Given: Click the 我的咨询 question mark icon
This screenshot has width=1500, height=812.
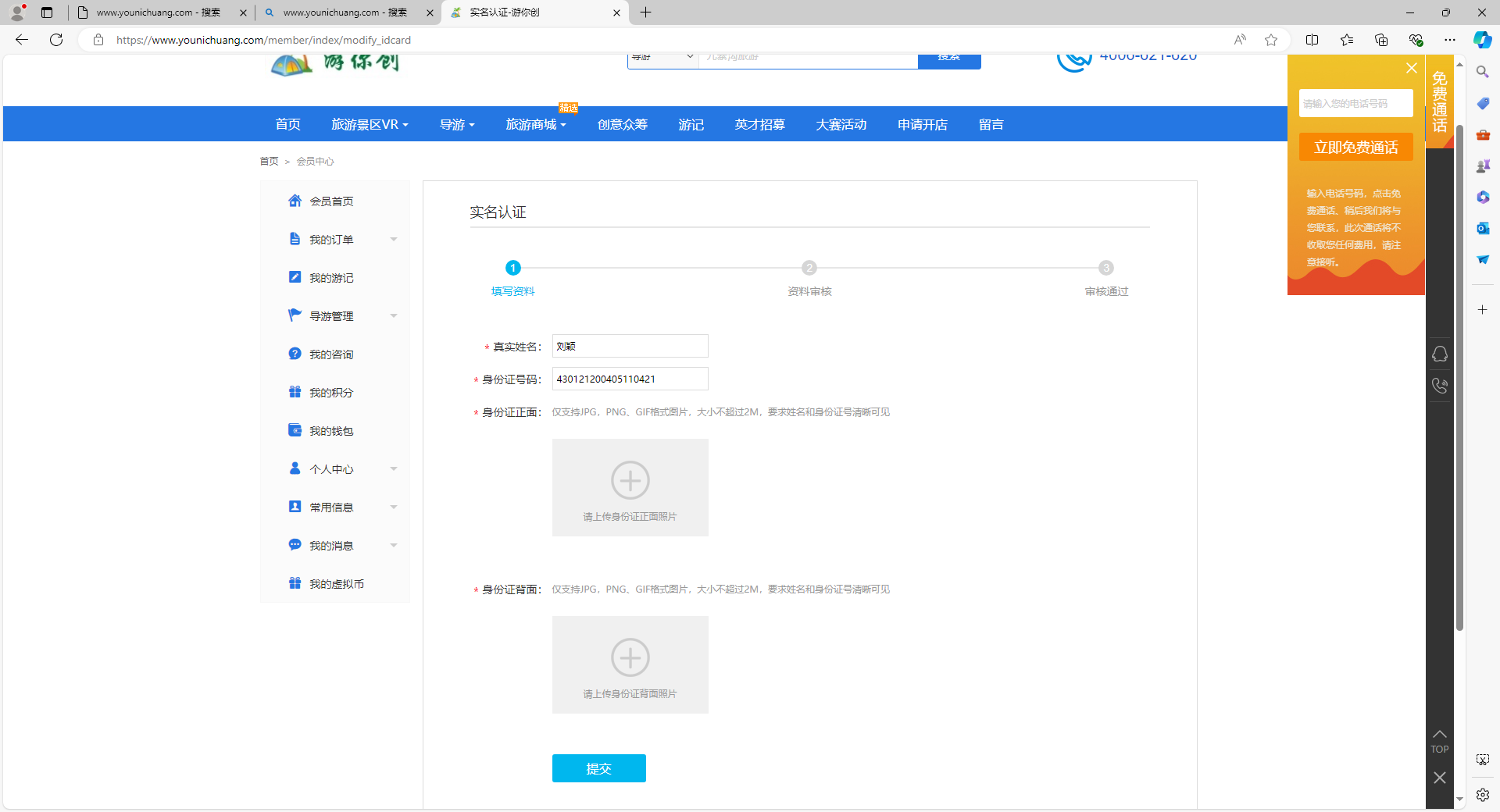Looking at the screenshot, I should (x=295, y=354).
